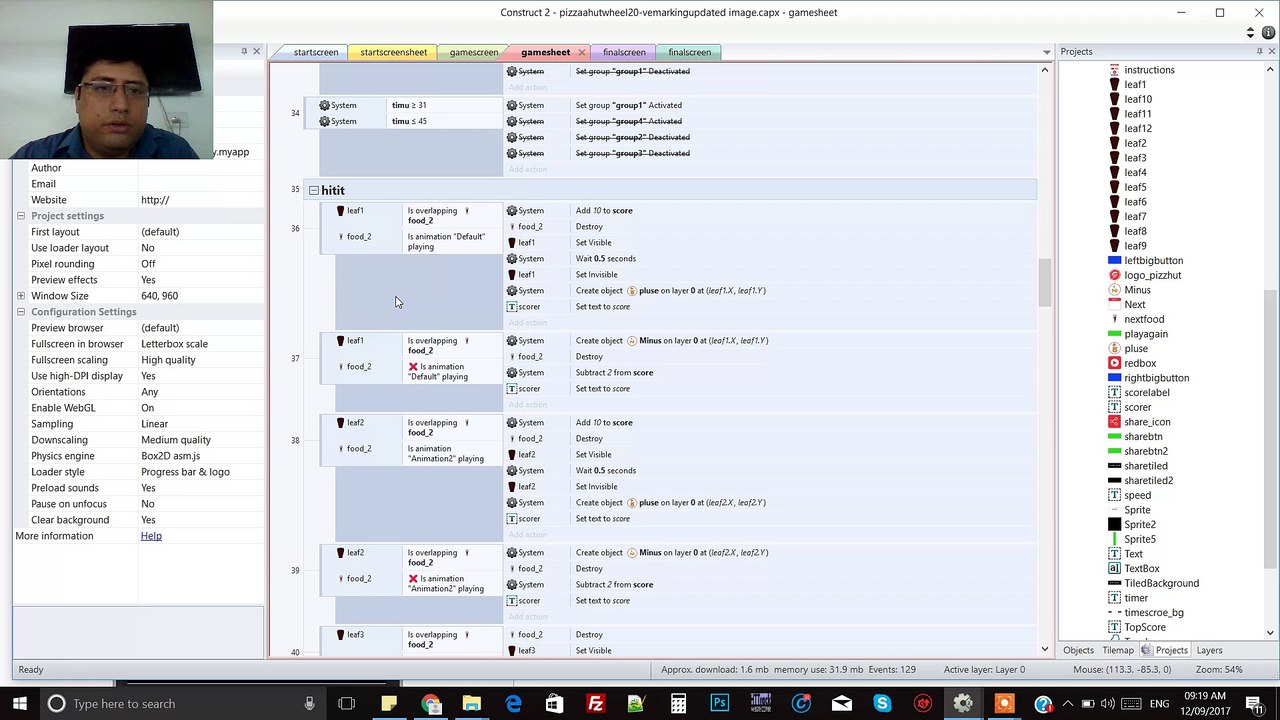Close the Projects panel

pos(1271,51)
